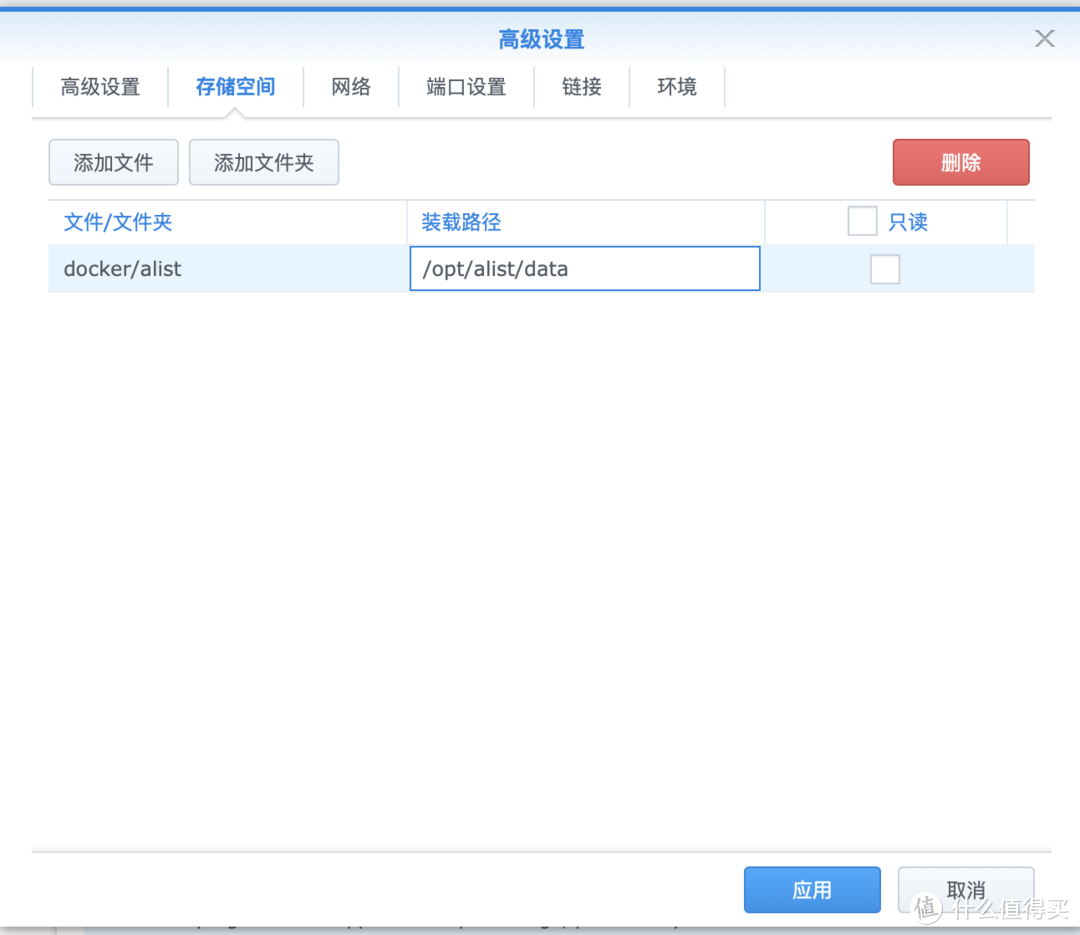
Task: Enable read-only for the docker/alist row
Action: point(885,268)
